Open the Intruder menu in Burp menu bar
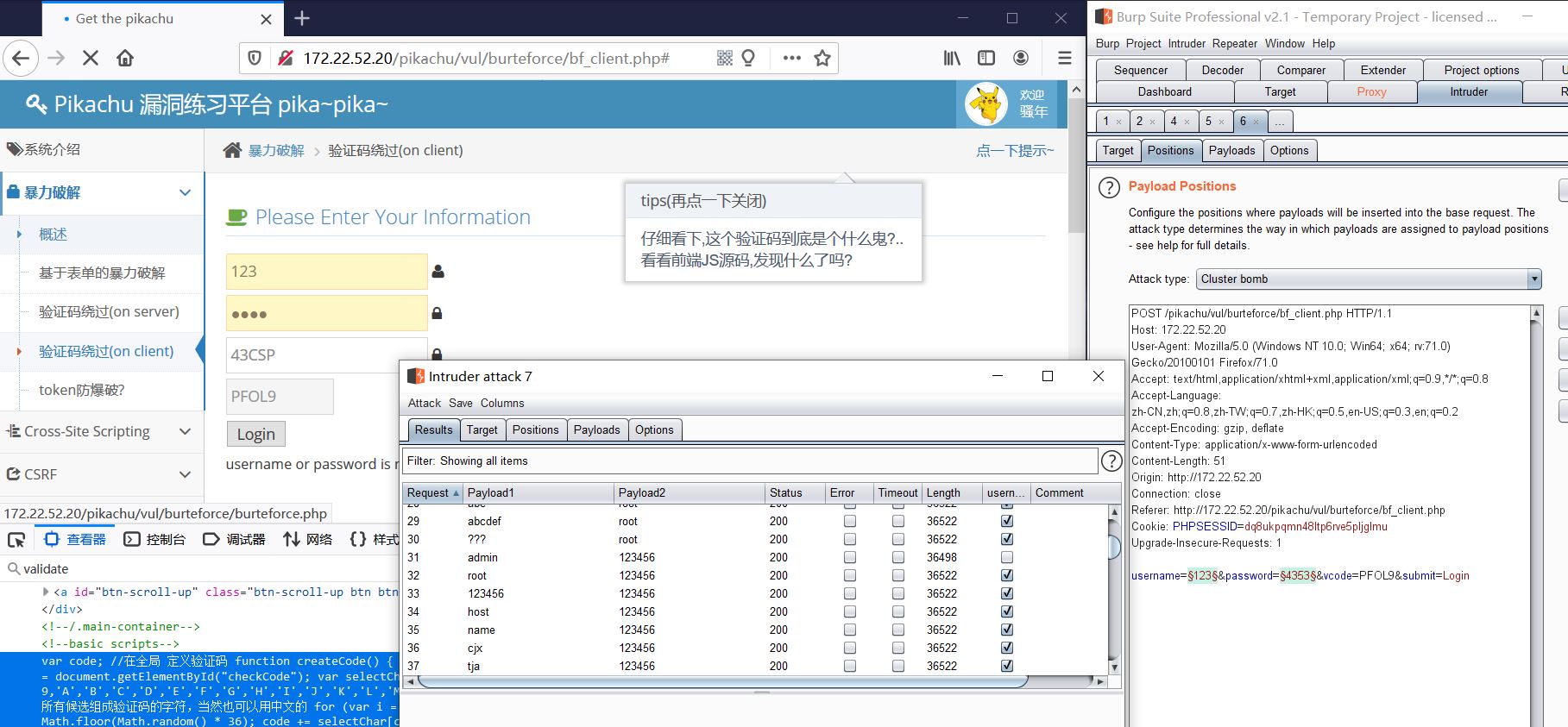Viewport: 1568px width, 727px height. pyautogui.click(x=1187, y=43)
